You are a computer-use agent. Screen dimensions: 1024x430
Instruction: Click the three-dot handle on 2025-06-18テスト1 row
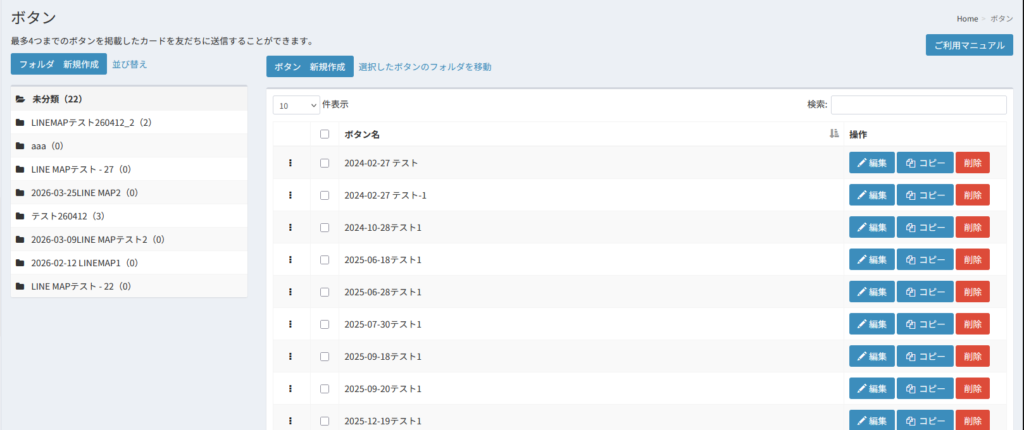[290, 260]
